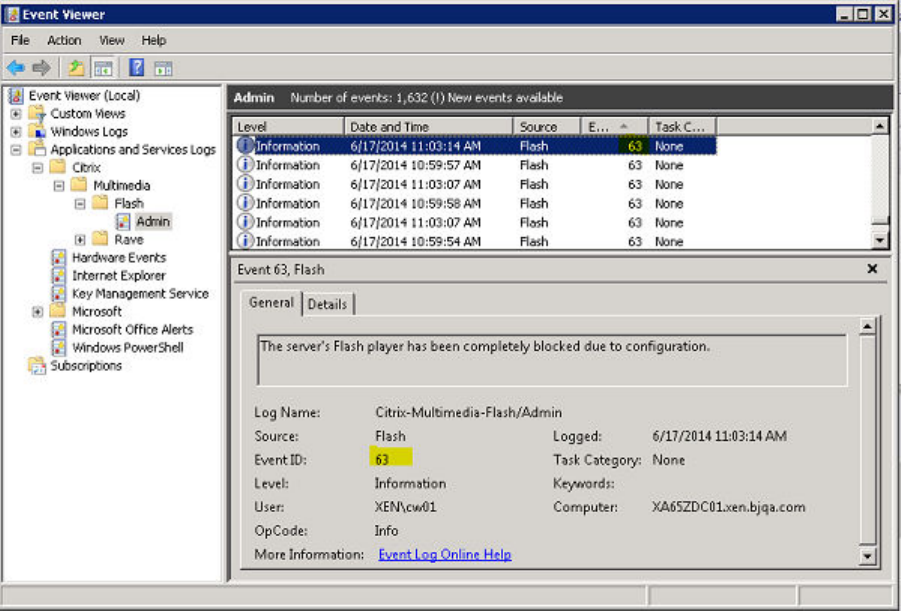Switch to the Details tab

(x=327, y=304)
